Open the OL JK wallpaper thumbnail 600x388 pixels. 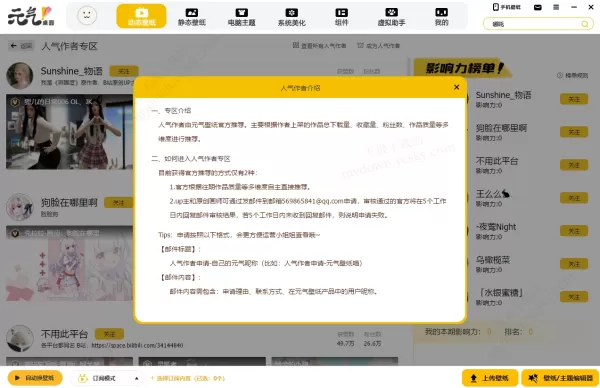(69, 132)
